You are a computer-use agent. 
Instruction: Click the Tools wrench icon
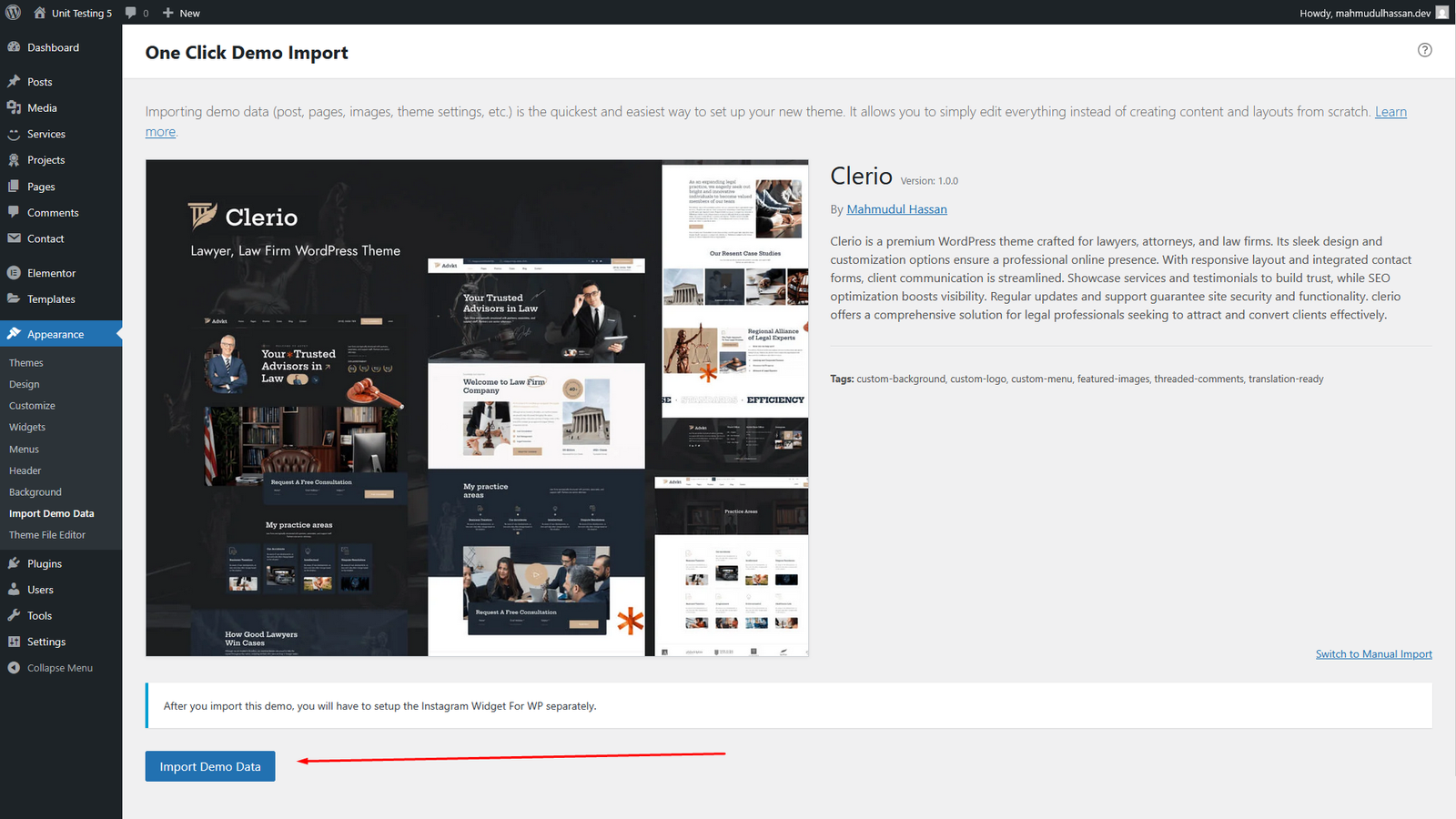tap(14, 615)
